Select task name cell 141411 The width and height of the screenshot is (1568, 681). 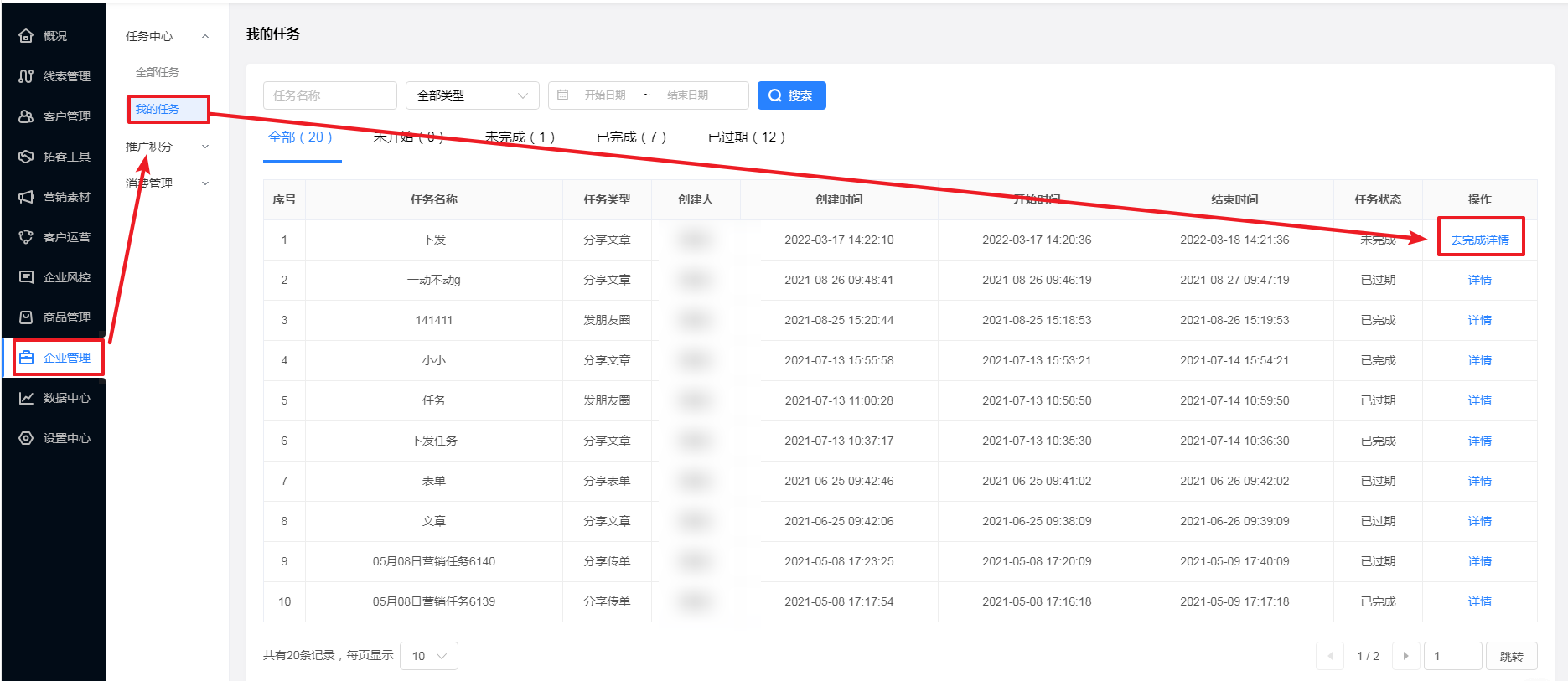pos(434,320)
